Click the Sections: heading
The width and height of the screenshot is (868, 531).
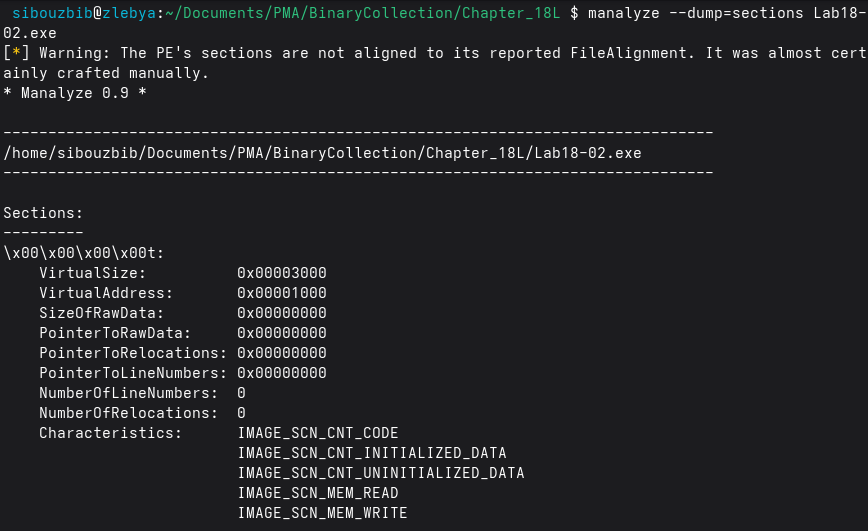43,213
